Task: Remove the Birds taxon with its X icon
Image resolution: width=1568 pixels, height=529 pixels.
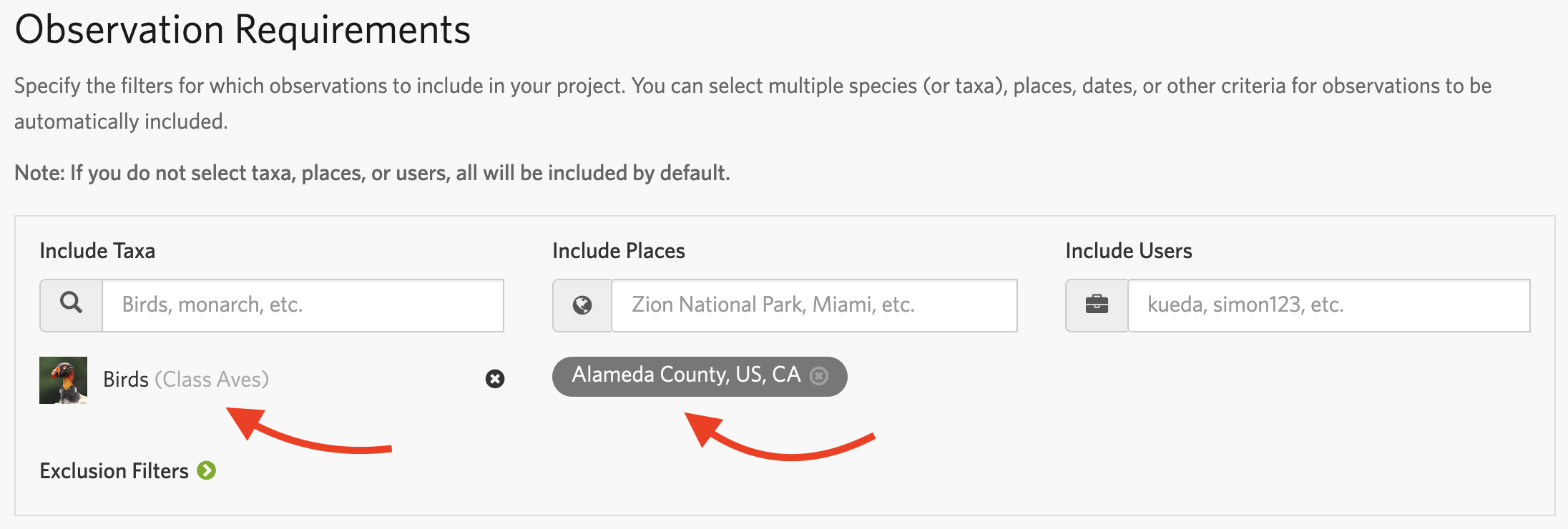Action: click(x=495, y=379)
